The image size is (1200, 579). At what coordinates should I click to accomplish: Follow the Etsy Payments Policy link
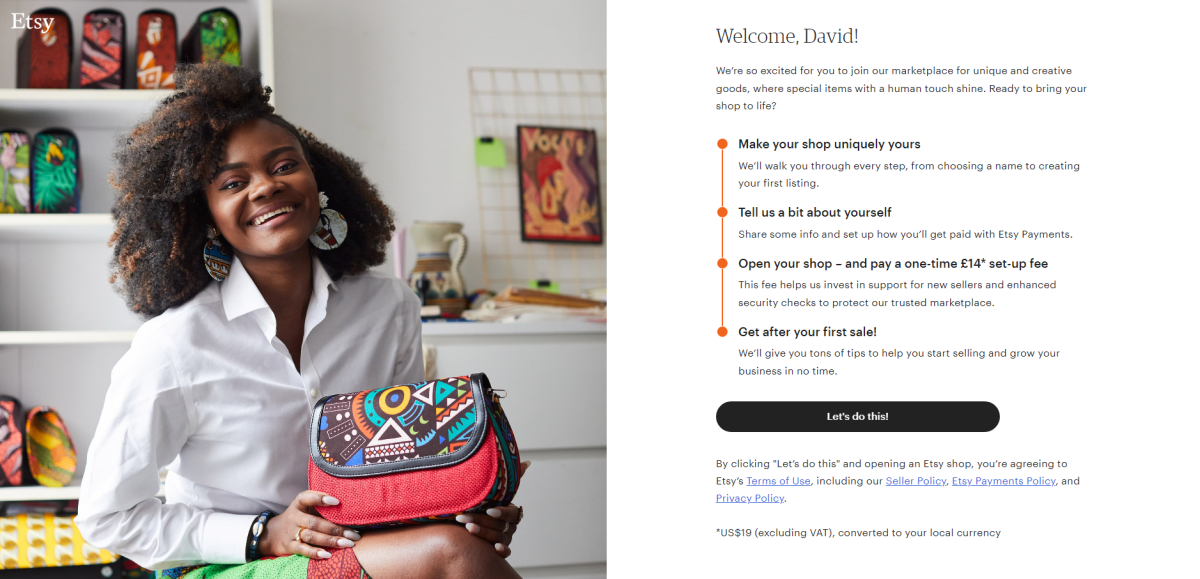click(1003, 481)
